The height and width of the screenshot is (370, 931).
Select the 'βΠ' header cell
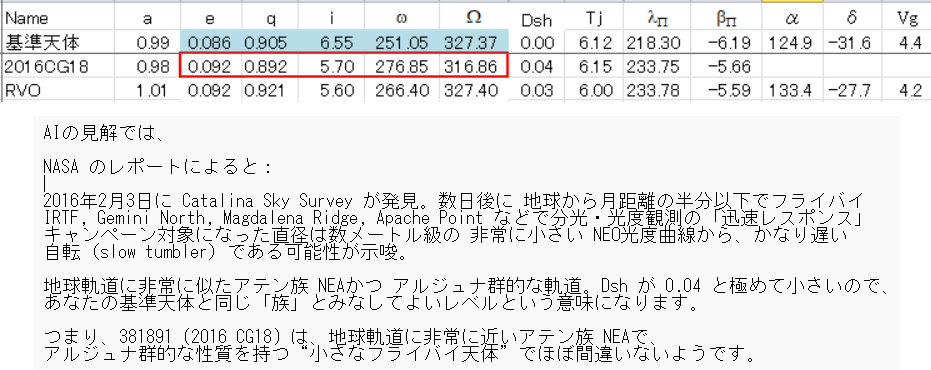(x=727, y=18)
